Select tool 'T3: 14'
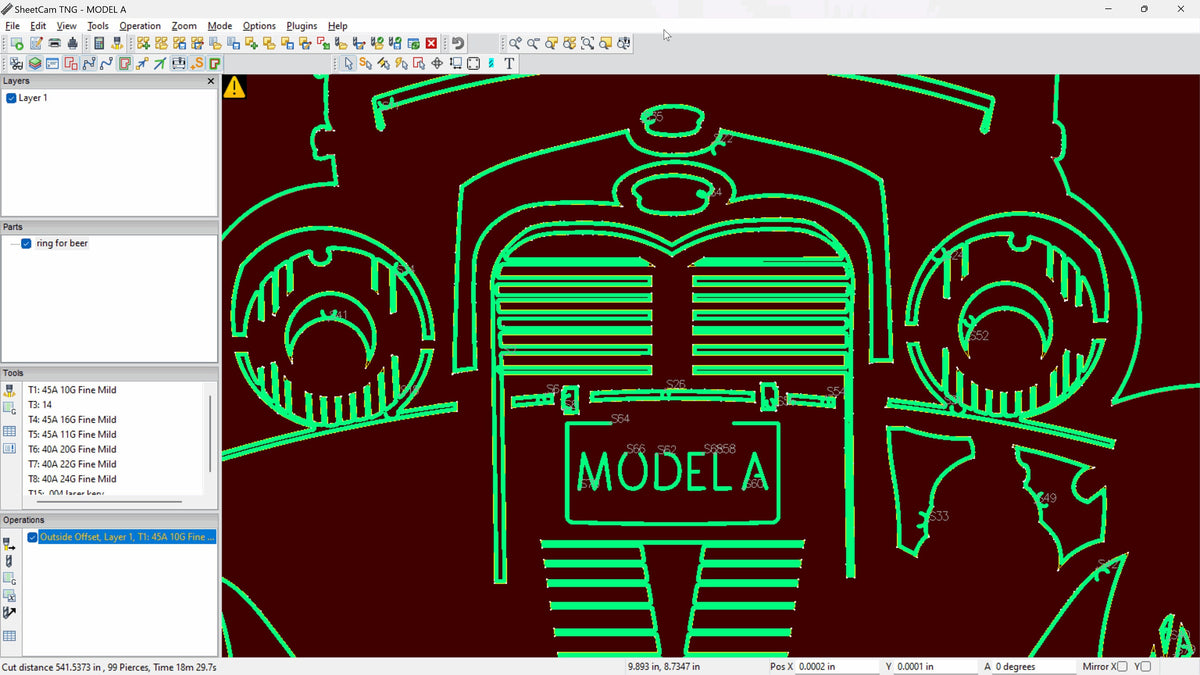The width and height of the screenshot is (1200, 675). (40, 405)
